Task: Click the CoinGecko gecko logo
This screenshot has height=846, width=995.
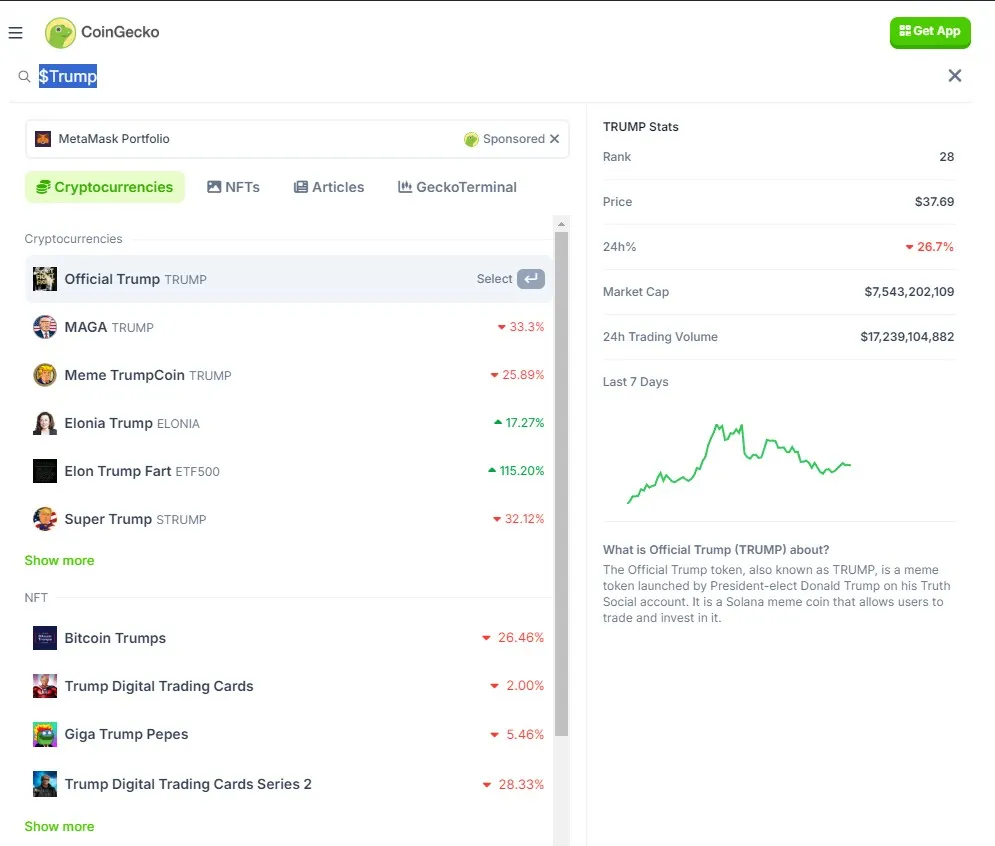Action: coord(60,33)
